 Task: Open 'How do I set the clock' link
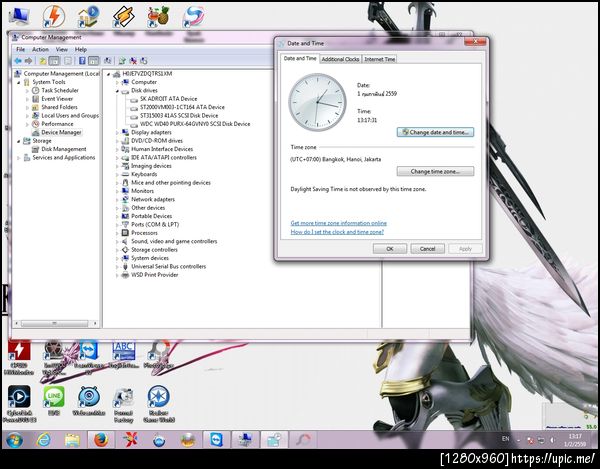pyautogui.click(x=337, y=232)
